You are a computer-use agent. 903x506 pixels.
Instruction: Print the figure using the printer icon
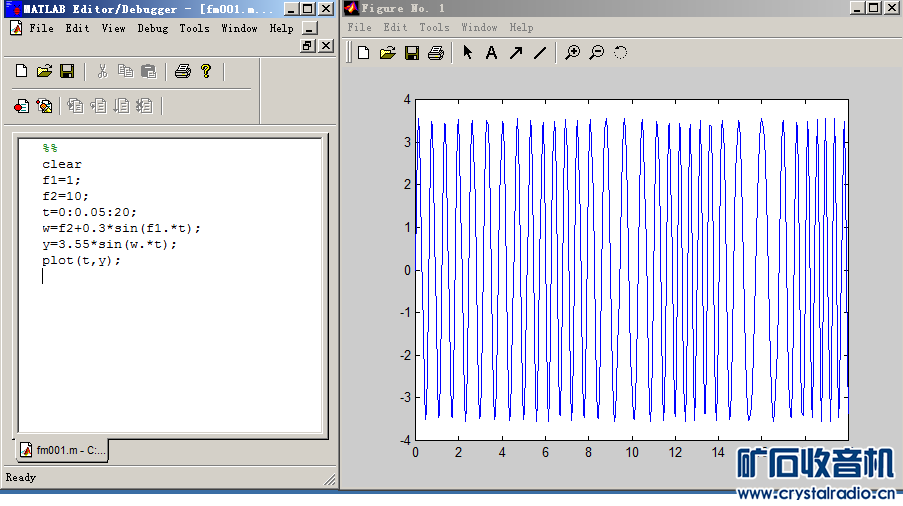click(435, 53)
